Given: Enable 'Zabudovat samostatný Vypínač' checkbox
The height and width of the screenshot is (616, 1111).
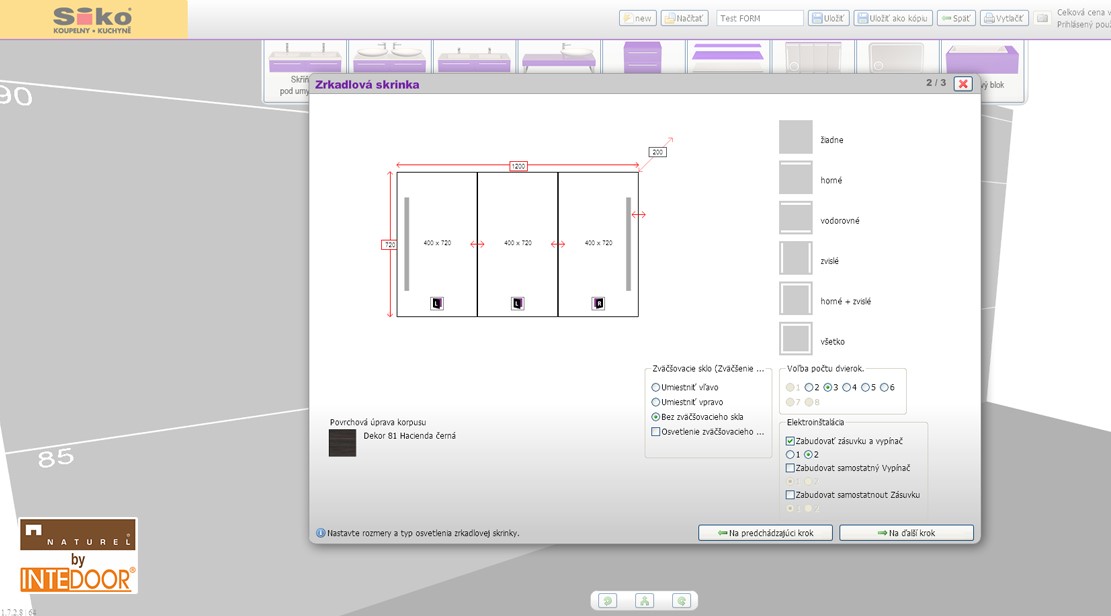Looking at the screenshot, I should [791, 468].
